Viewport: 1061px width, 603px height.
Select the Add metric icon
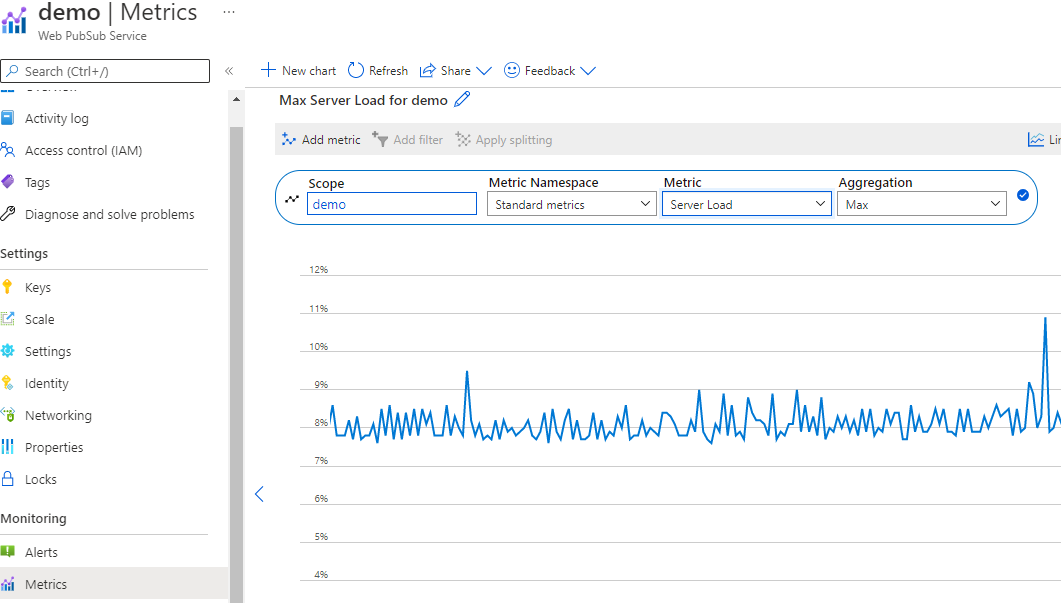289,139
